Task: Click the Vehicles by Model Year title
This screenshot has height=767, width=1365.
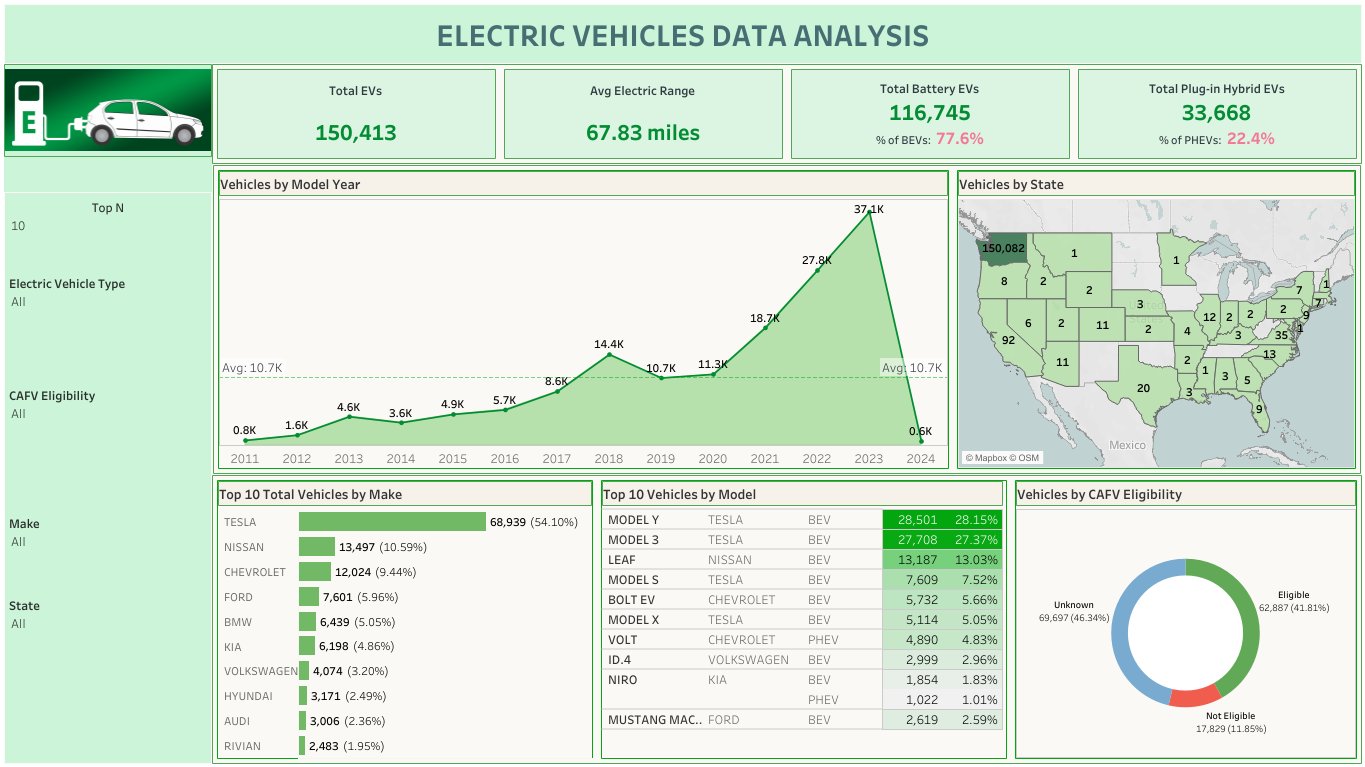Action: point(290,184)
